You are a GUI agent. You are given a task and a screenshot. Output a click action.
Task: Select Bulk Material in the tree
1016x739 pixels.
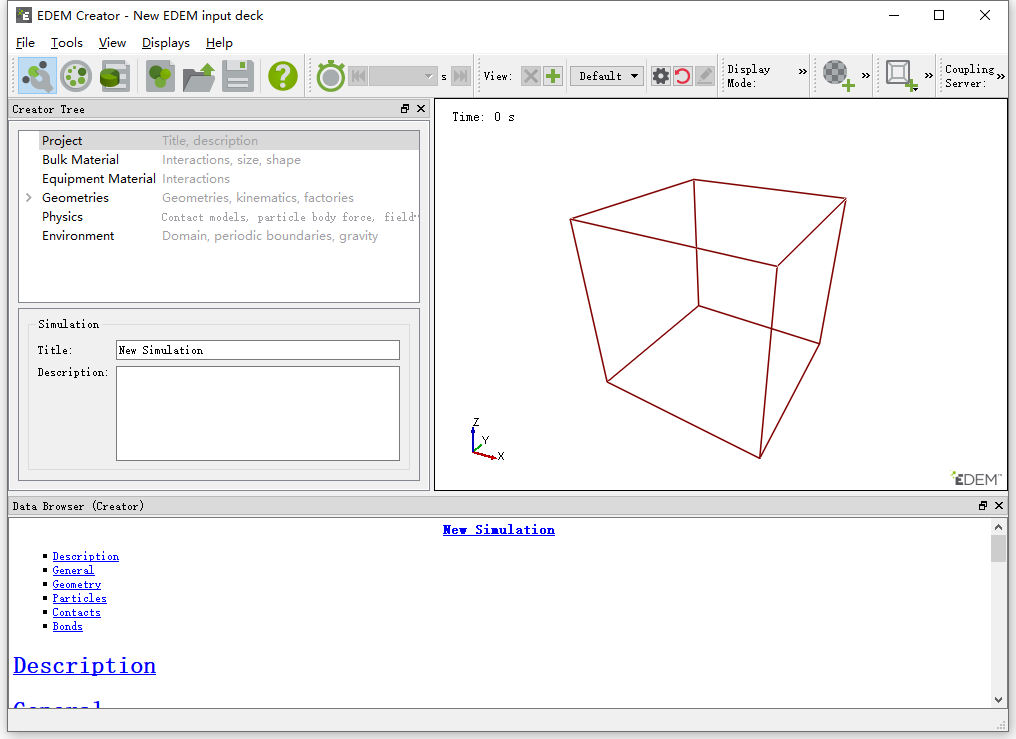pos(80,159)
